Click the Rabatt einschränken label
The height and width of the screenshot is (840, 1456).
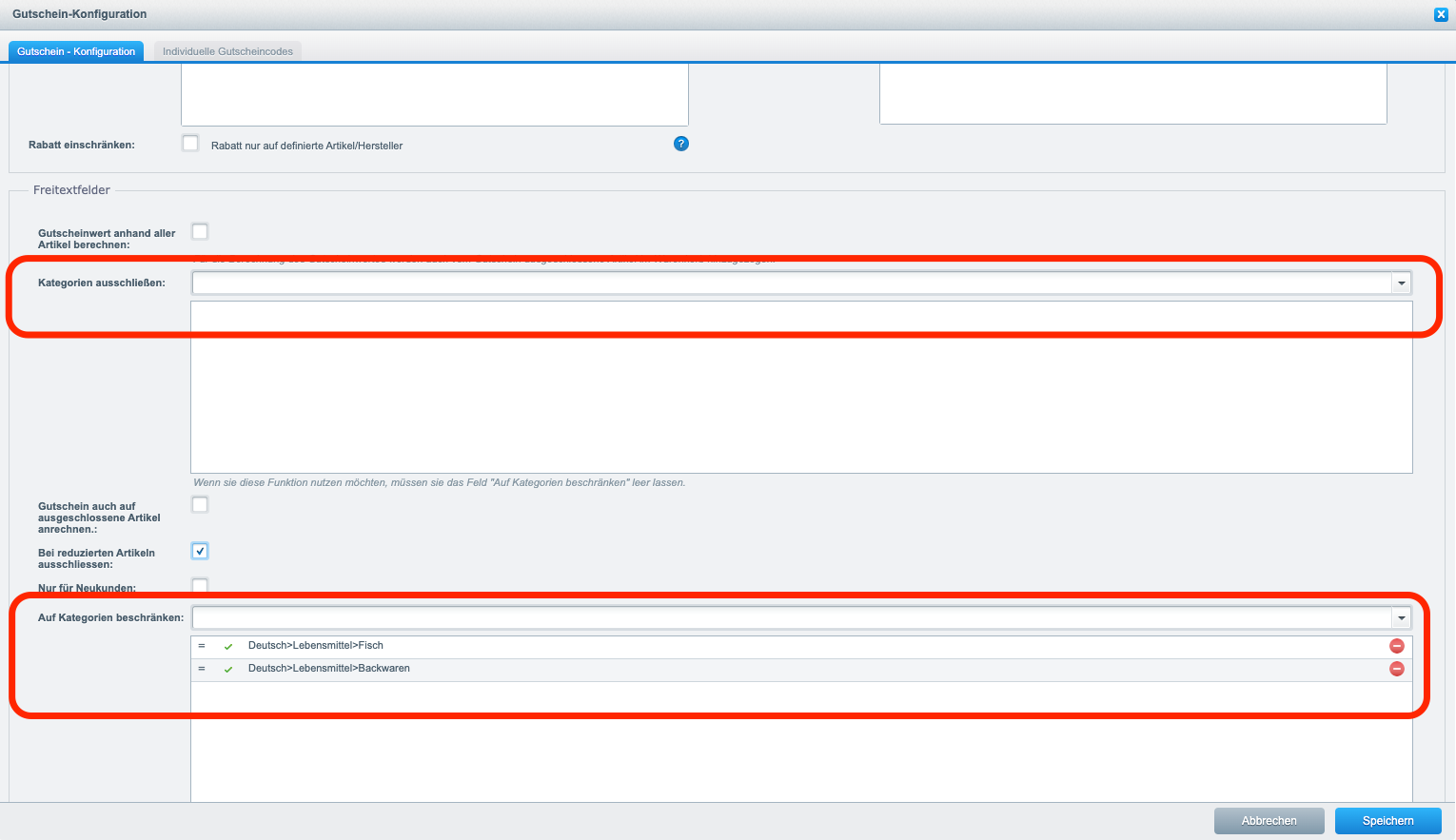pos(82,146)
